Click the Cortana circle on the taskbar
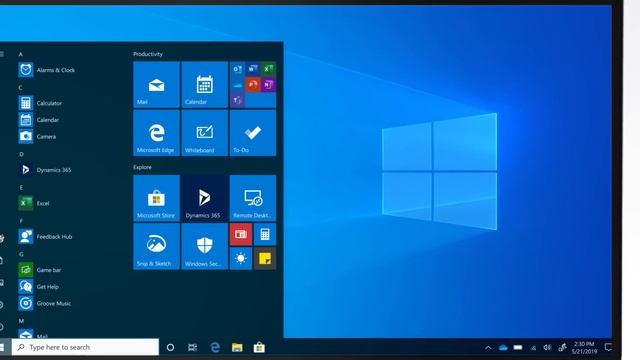 click(171, 347)
